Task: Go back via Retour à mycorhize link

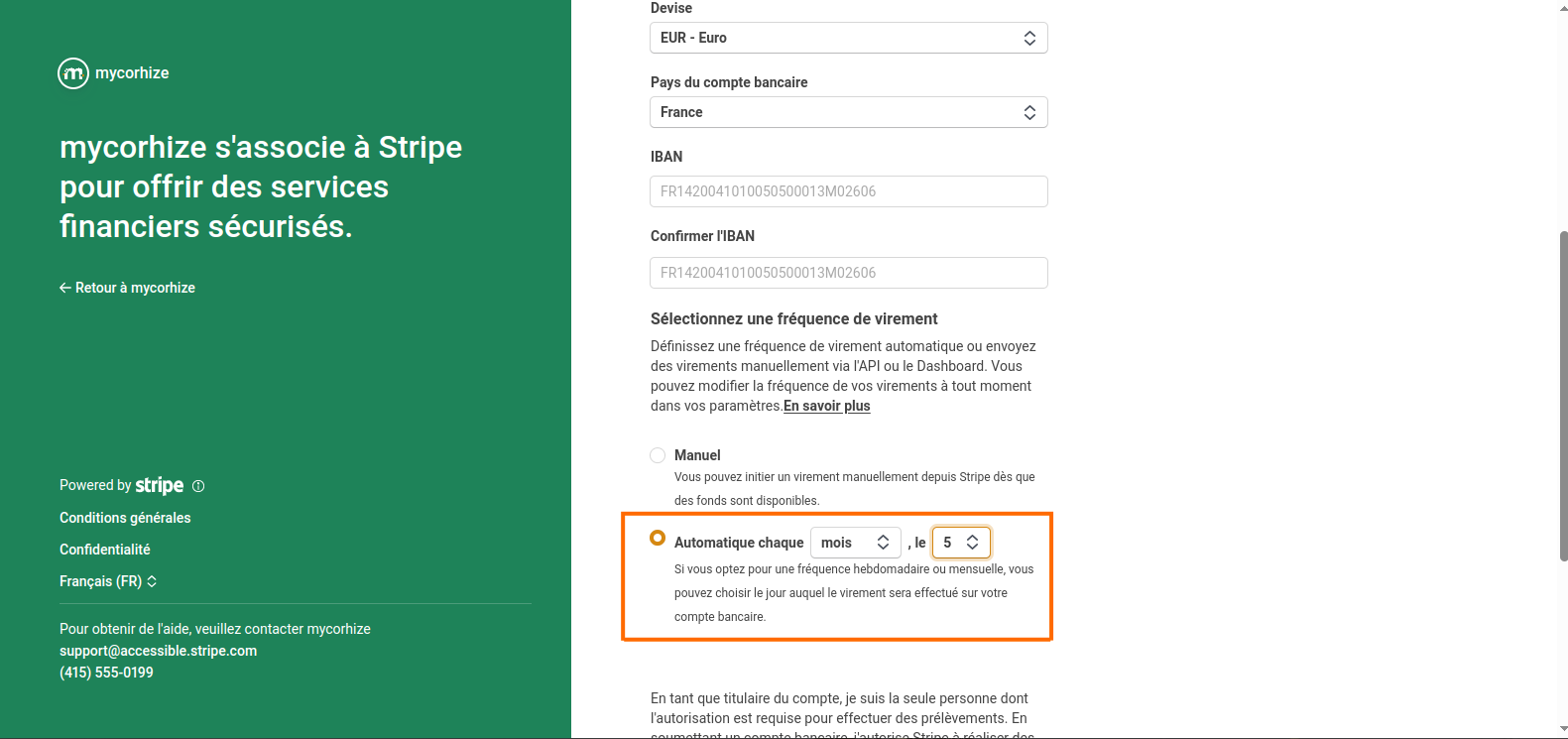Action: [x=127, y=288]
